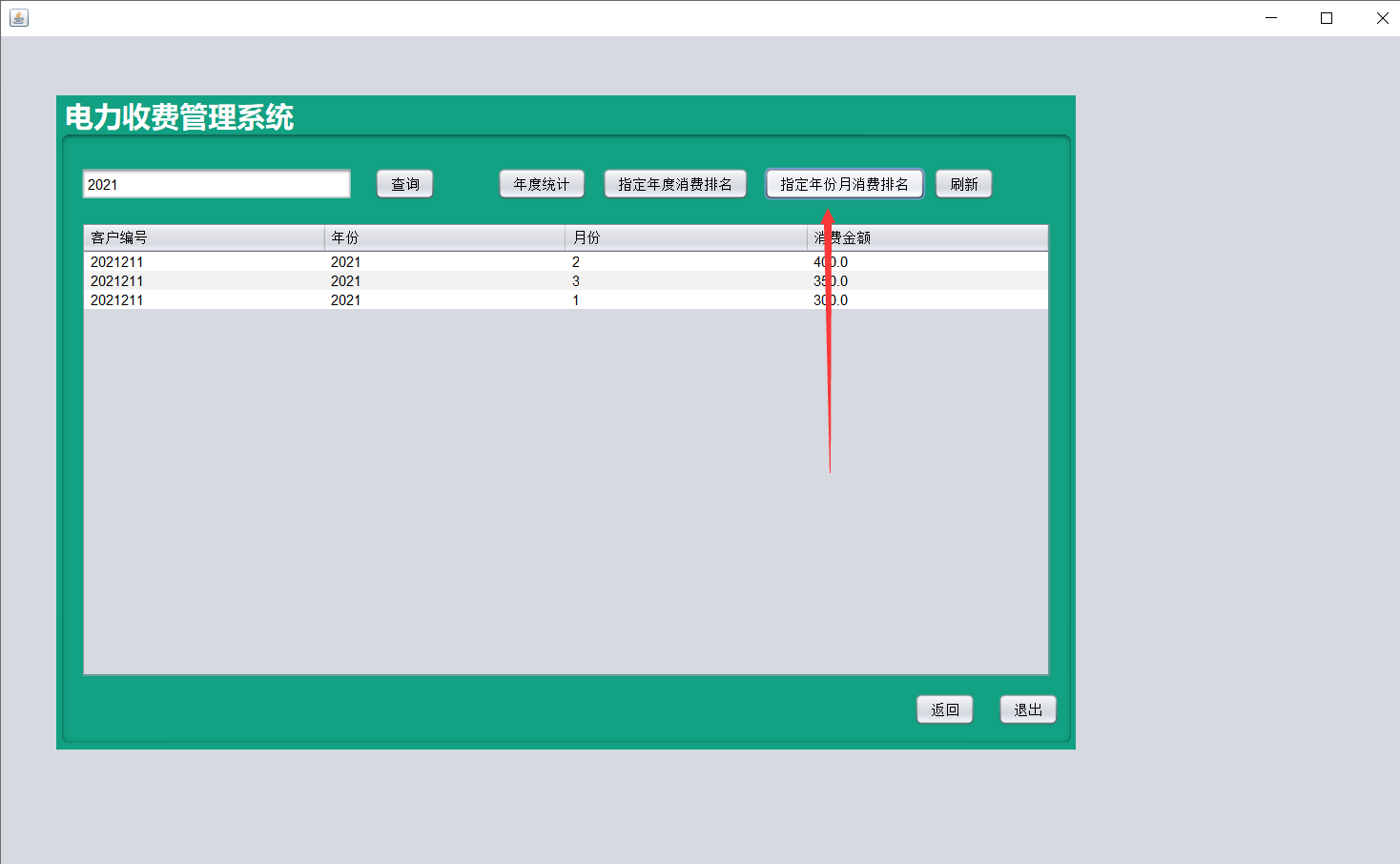Click the 年度统计 annual statistics button
Screen dimensions: 1400x864
click(x=541, y=183)
